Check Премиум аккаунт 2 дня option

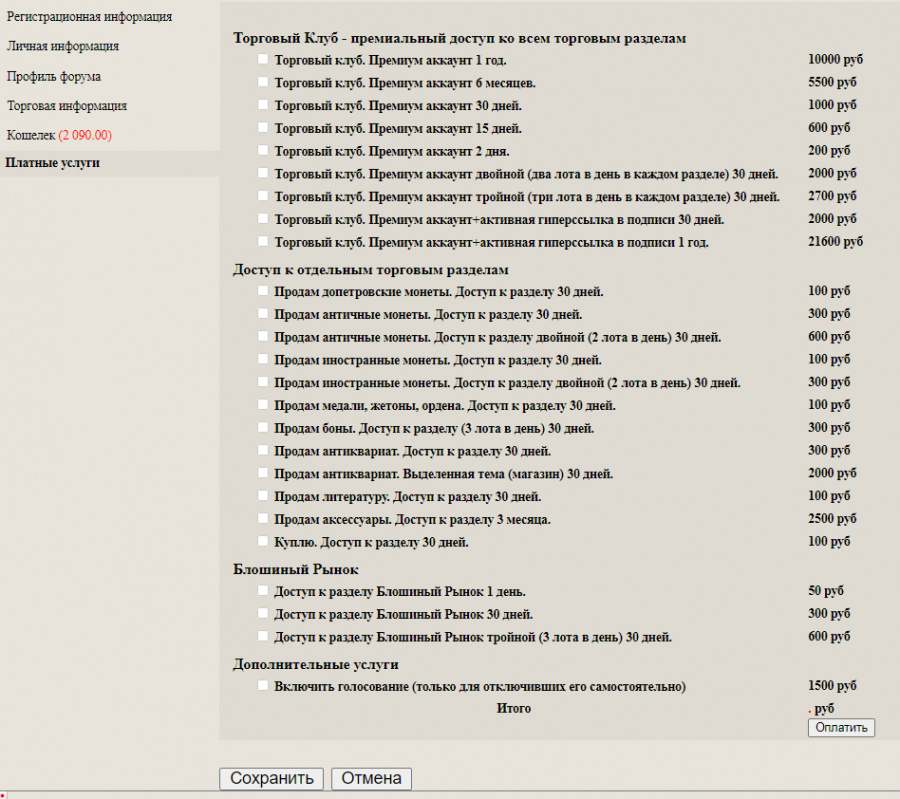tap(263, 150)
